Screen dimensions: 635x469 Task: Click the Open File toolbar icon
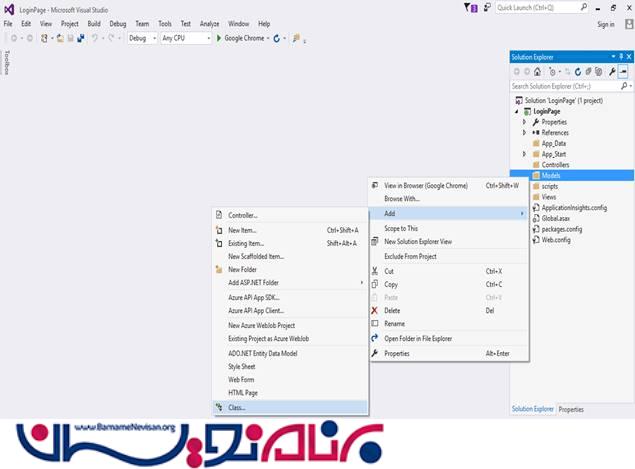(60, 38)
